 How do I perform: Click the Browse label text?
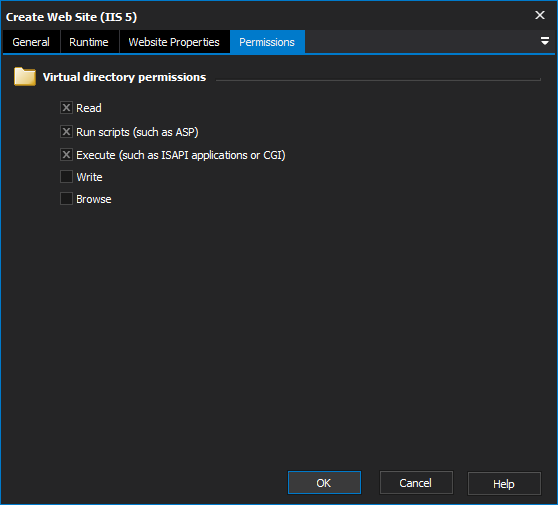(94, 199)
